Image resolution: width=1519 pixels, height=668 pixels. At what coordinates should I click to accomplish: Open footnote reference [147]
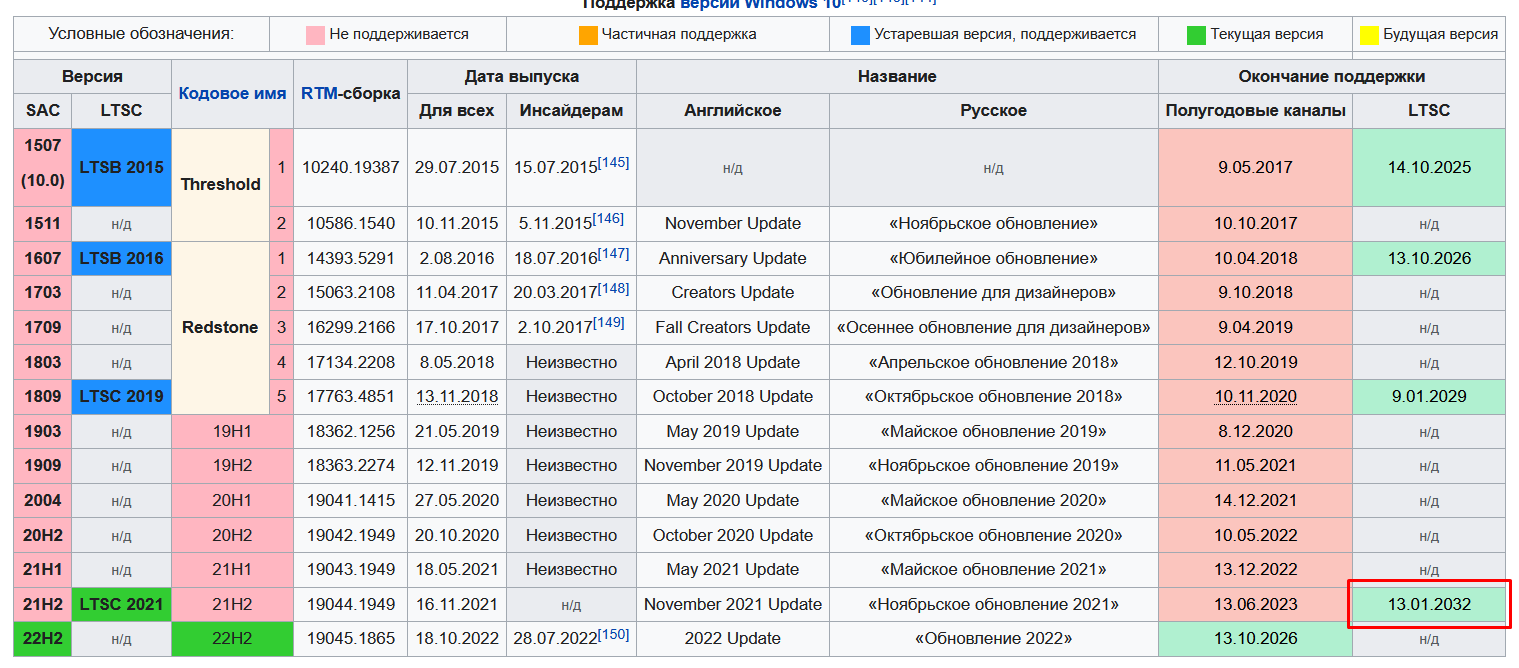coord(613,253)
